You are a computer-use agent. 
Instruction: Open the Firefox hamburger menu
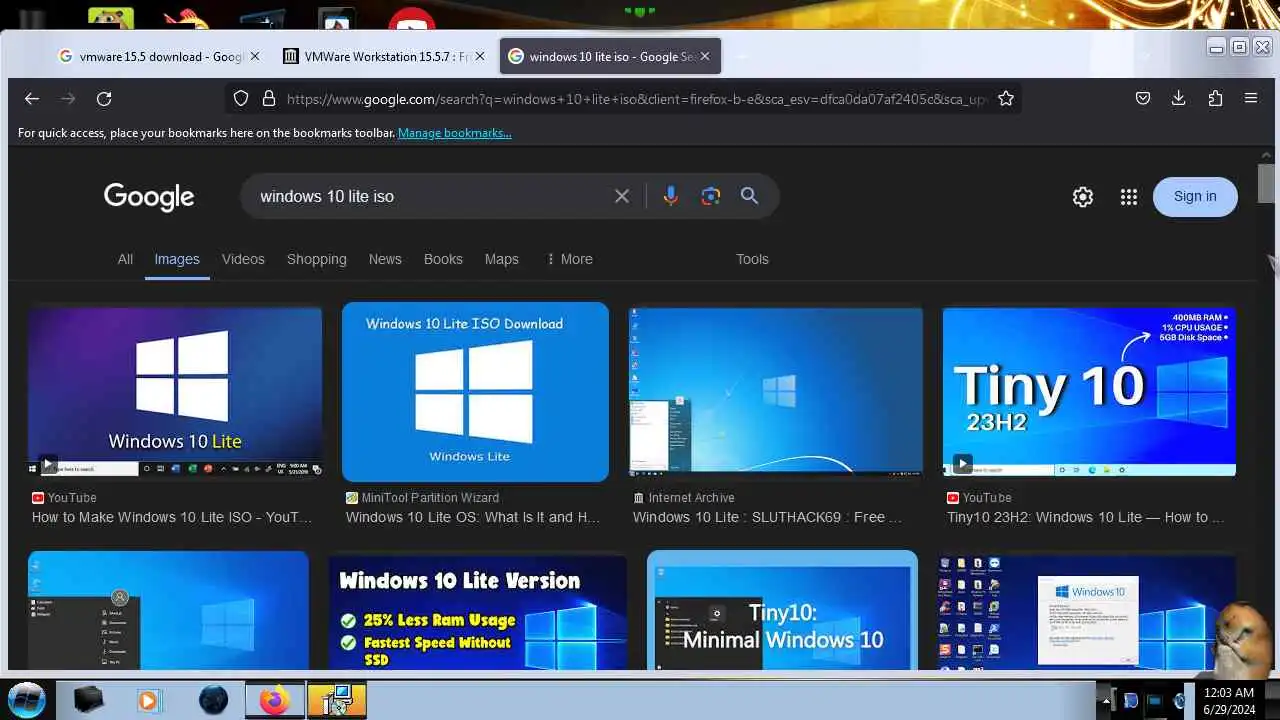(x=1251, y=98)
